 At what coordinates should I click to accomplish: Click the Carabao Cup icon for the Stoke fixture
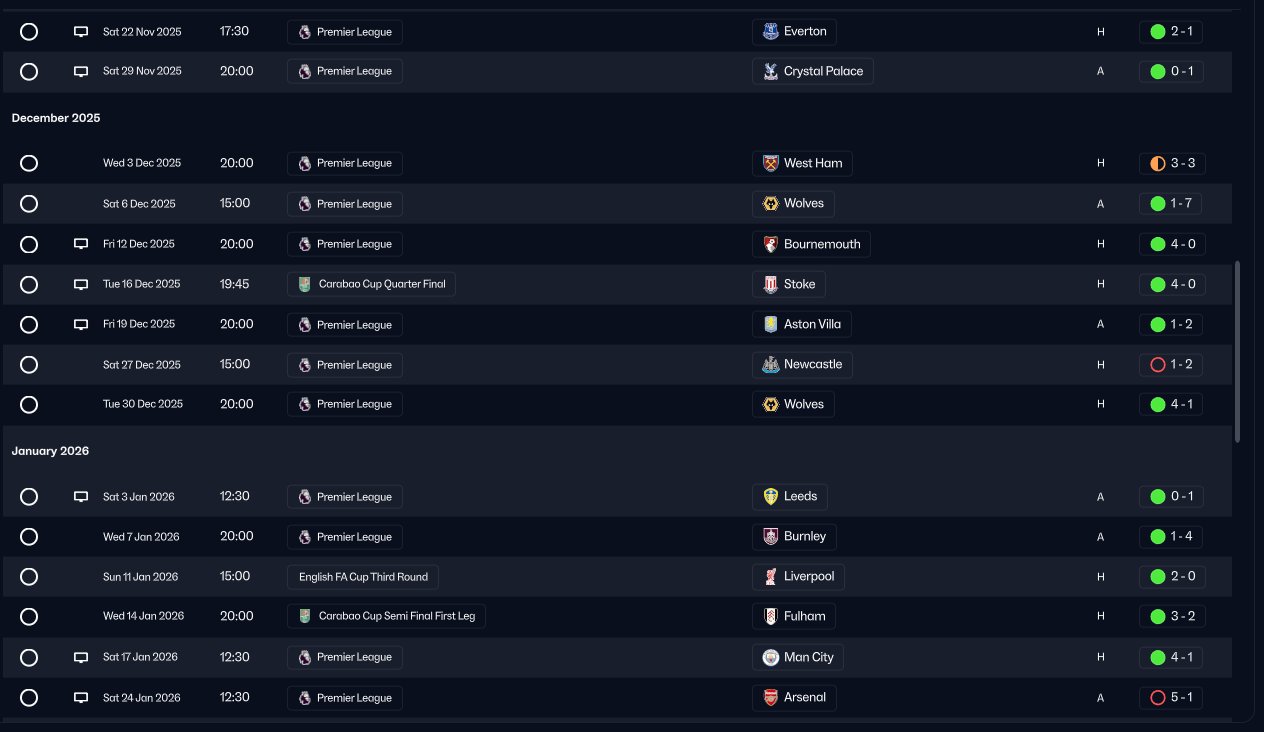[x=305, y=284]
